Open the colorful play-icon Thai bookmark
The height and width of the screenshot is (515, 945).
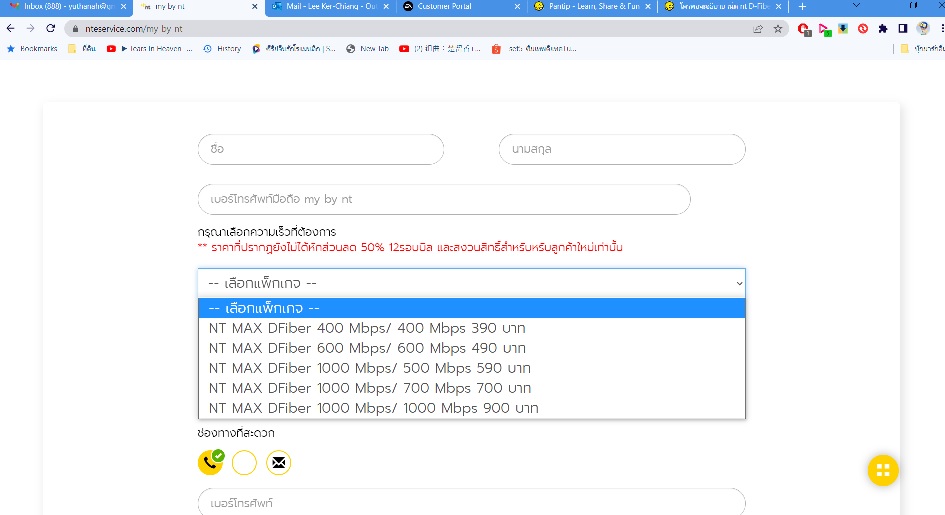point(294,49)
